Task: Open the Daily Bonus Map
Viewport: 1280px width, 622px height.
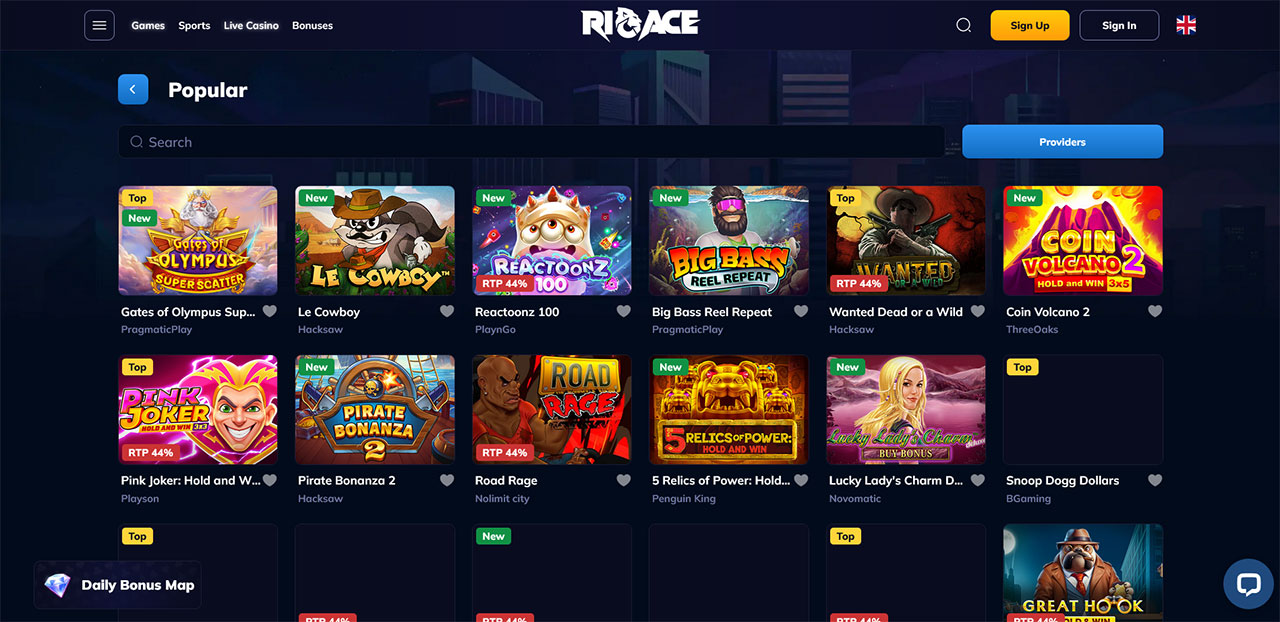Action: (x=118, y=585)
